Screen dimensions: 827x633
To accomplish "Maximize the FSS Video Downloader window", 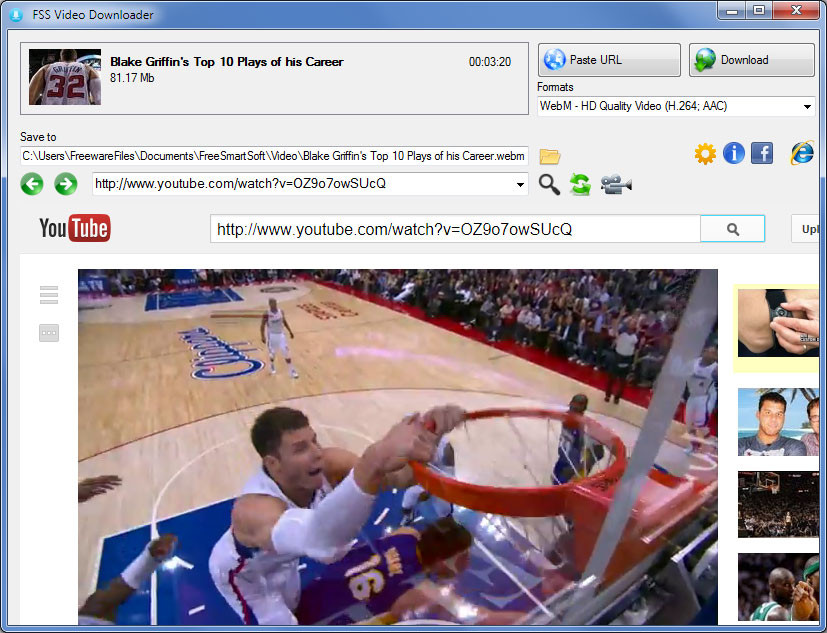I will (x=759, y=11).
